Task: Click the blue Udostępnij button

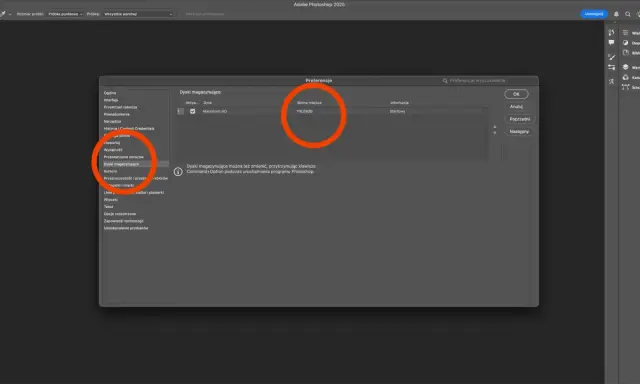Action: pos(594,14)
